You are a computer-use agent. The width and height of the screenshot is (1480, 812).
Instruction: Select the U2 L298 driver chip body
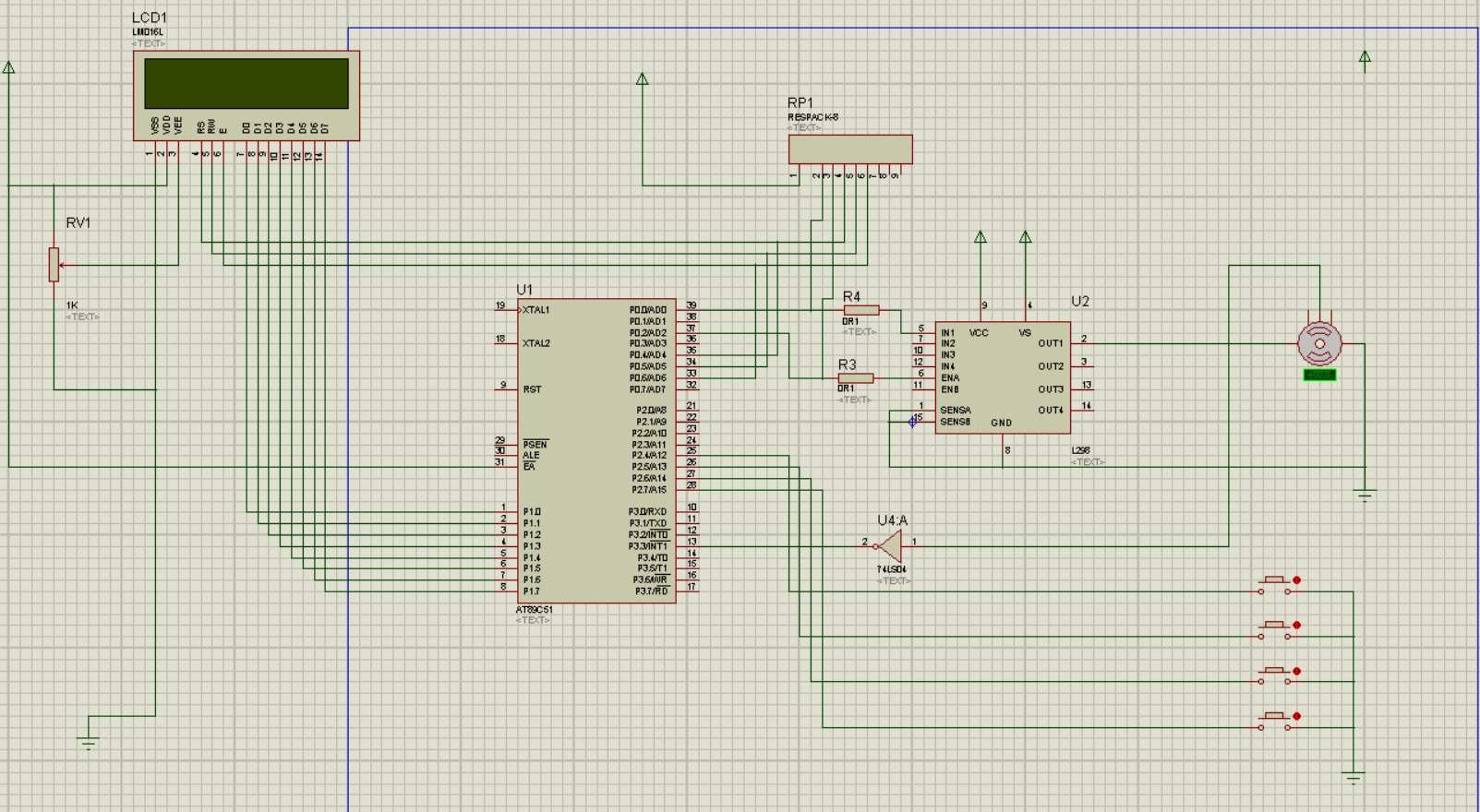pyautogui.click(x=1003, y=377)
